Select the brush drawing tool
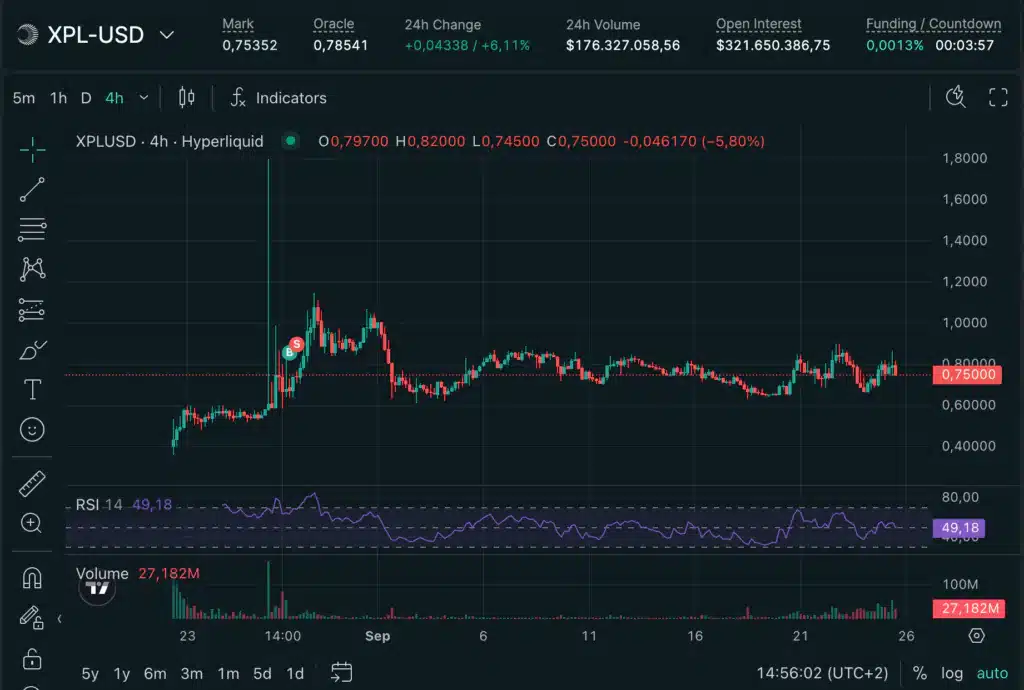This screenshot has width=1024, height=690. pos(32,350)
